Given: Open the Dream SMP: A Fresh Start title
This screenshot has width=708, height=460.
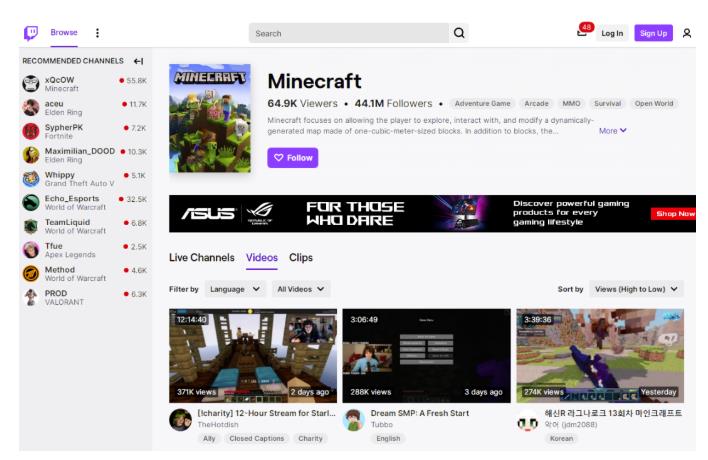Looking at the screenshot, I should pos(419,413).
